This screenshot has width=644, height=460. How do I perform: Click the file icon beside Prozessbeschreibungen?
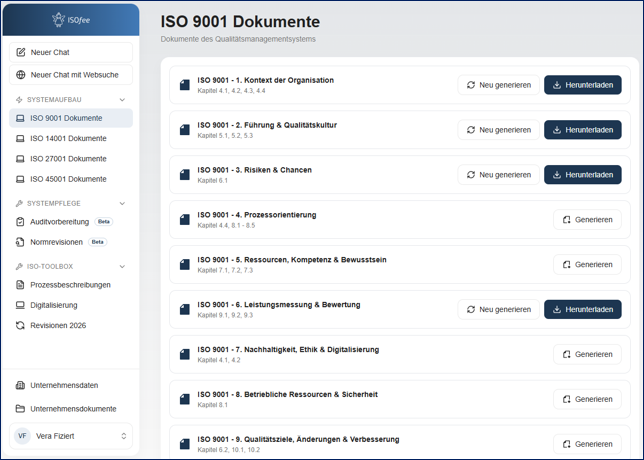tap(20, 285)
